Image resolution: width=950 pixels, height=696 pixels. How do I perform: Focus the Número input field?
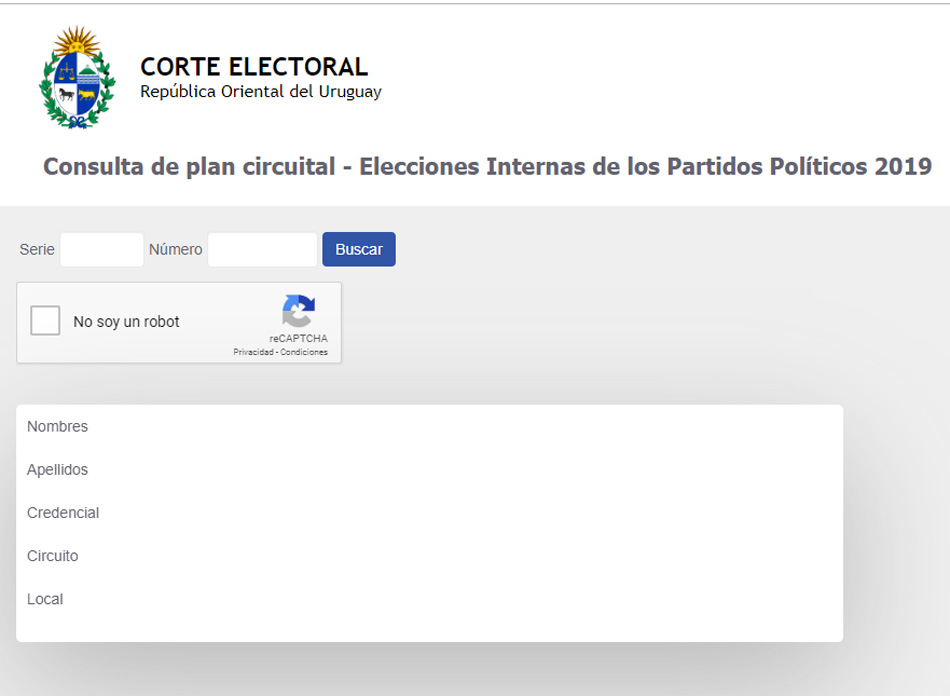[x=262, y=250]
